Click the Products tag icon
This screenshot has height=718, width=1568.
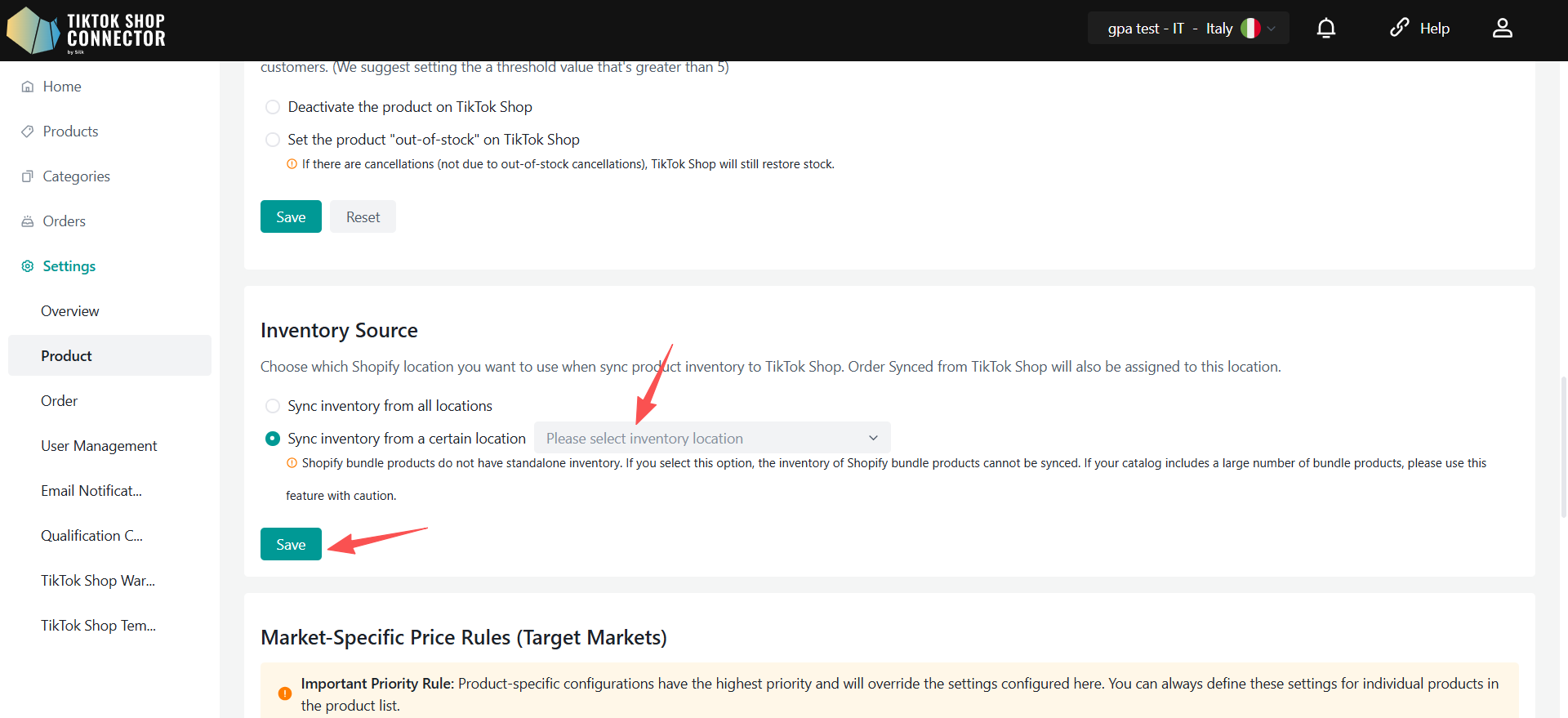tap(28, 132)
